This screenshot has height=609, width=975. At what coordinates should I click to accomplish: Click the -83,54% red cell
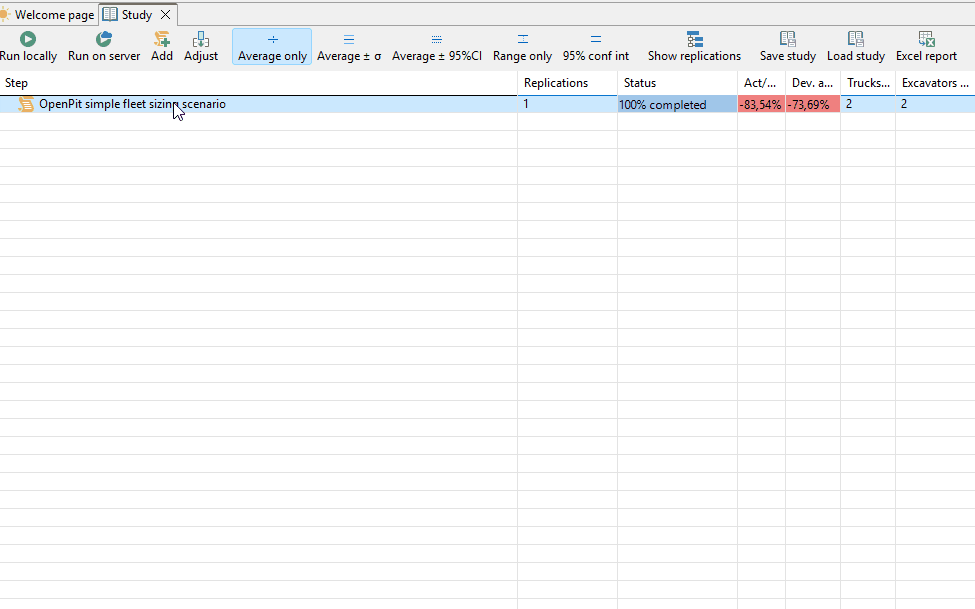coord(761,105)
